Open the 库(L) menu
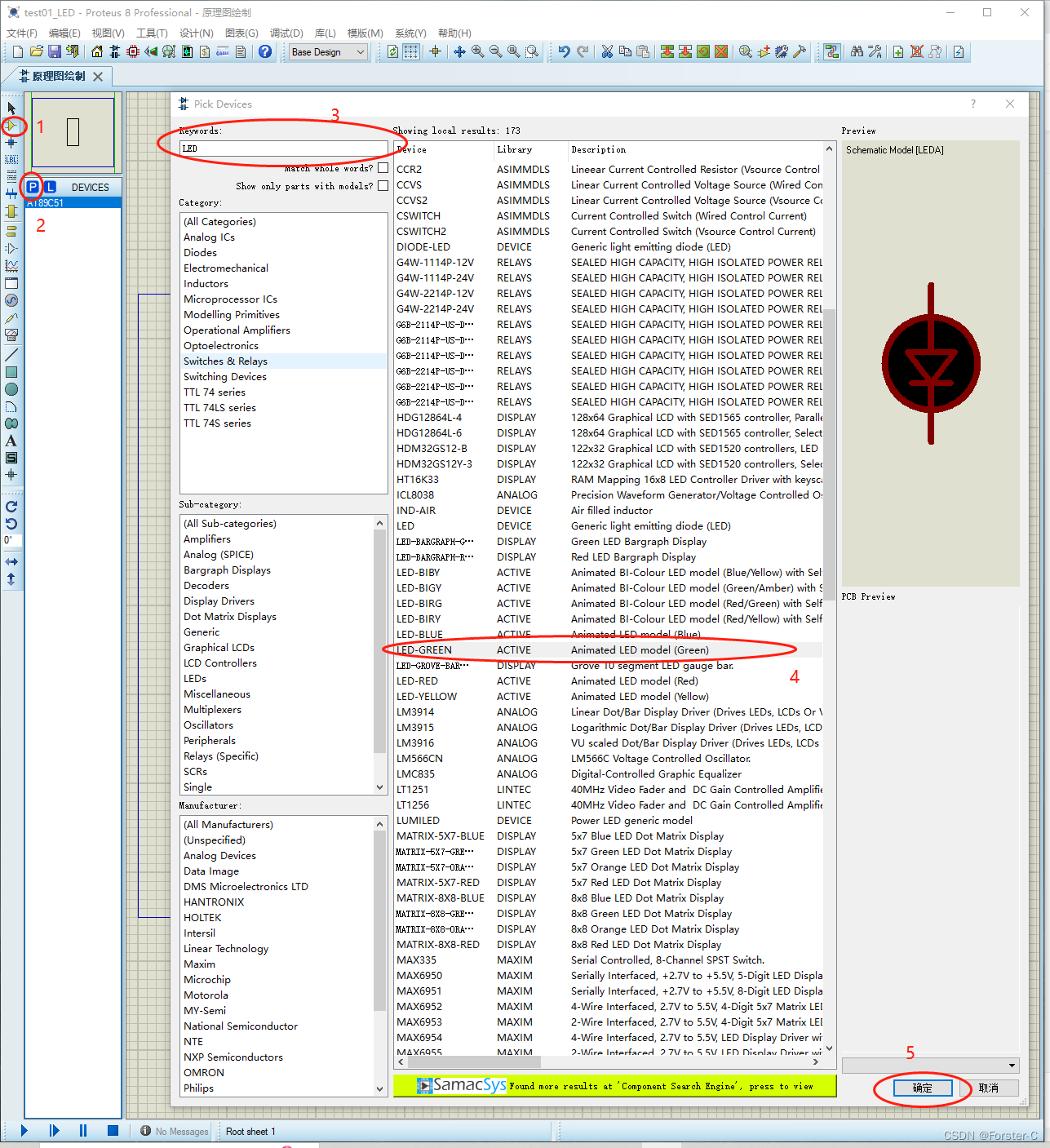1050x1148 pixels. (x=326, y=33)
